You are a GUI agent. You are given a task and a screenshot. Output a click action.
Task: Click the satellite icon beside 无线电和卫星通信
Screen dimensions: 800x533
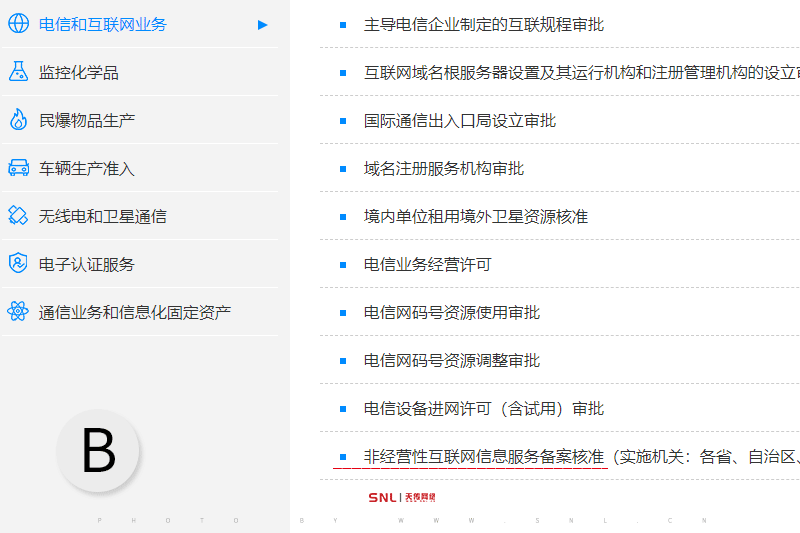pos(18,216)
